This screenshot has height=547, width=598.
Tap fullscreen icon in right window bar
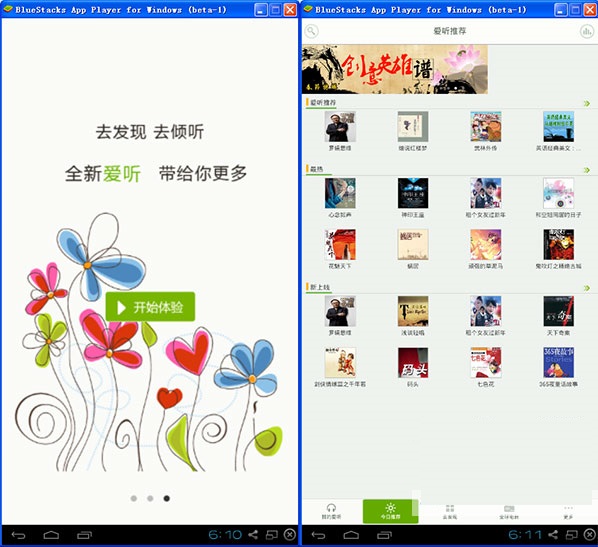(x=571, y=535)
